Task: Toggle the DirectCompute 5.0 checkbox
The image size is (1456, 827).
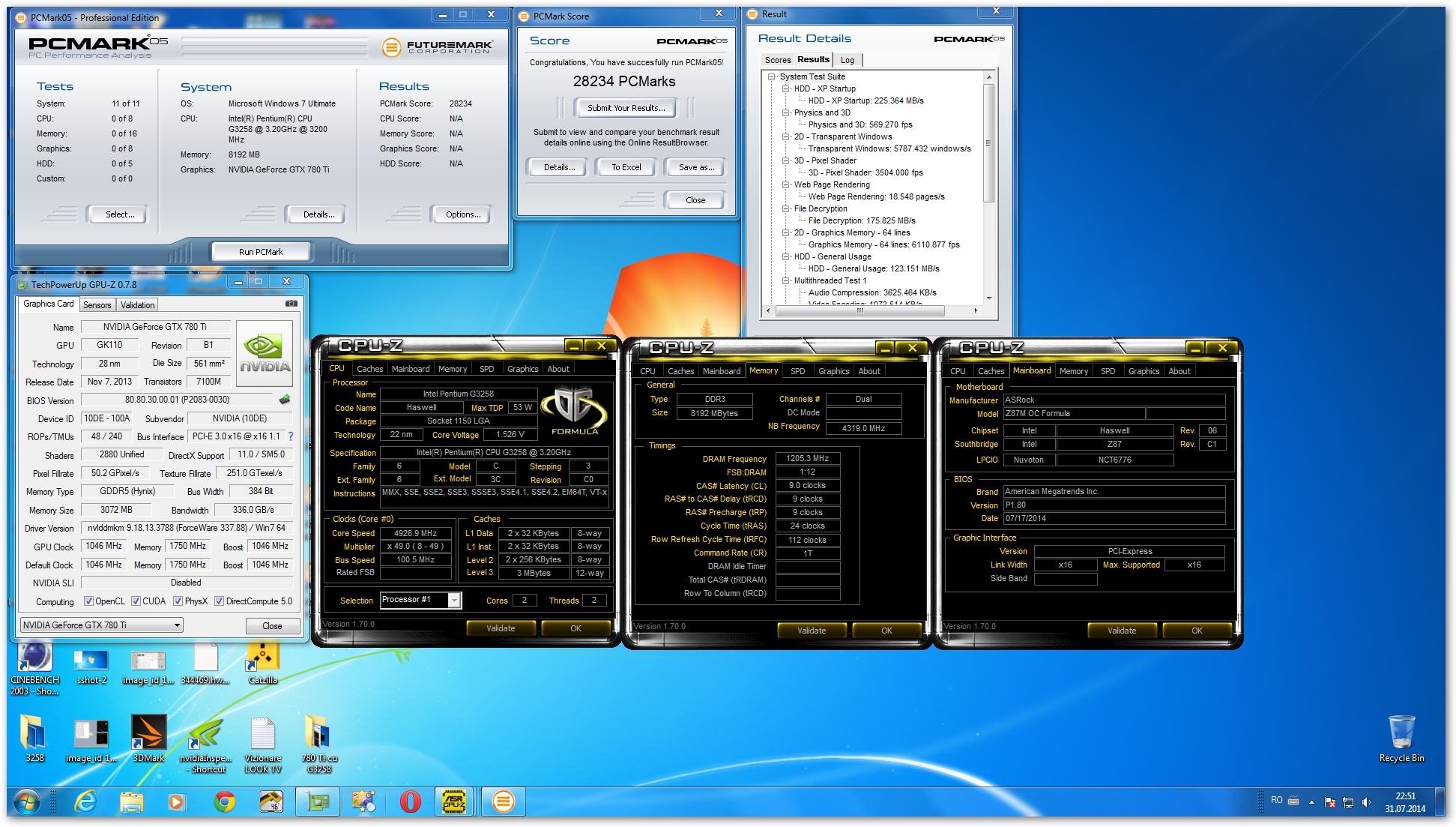Action: tap(219, 601)
